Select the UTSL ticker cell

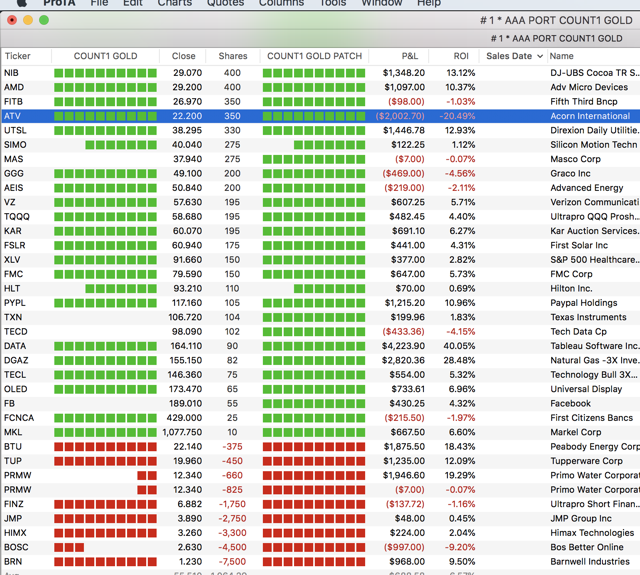click(x=15, y=130)
